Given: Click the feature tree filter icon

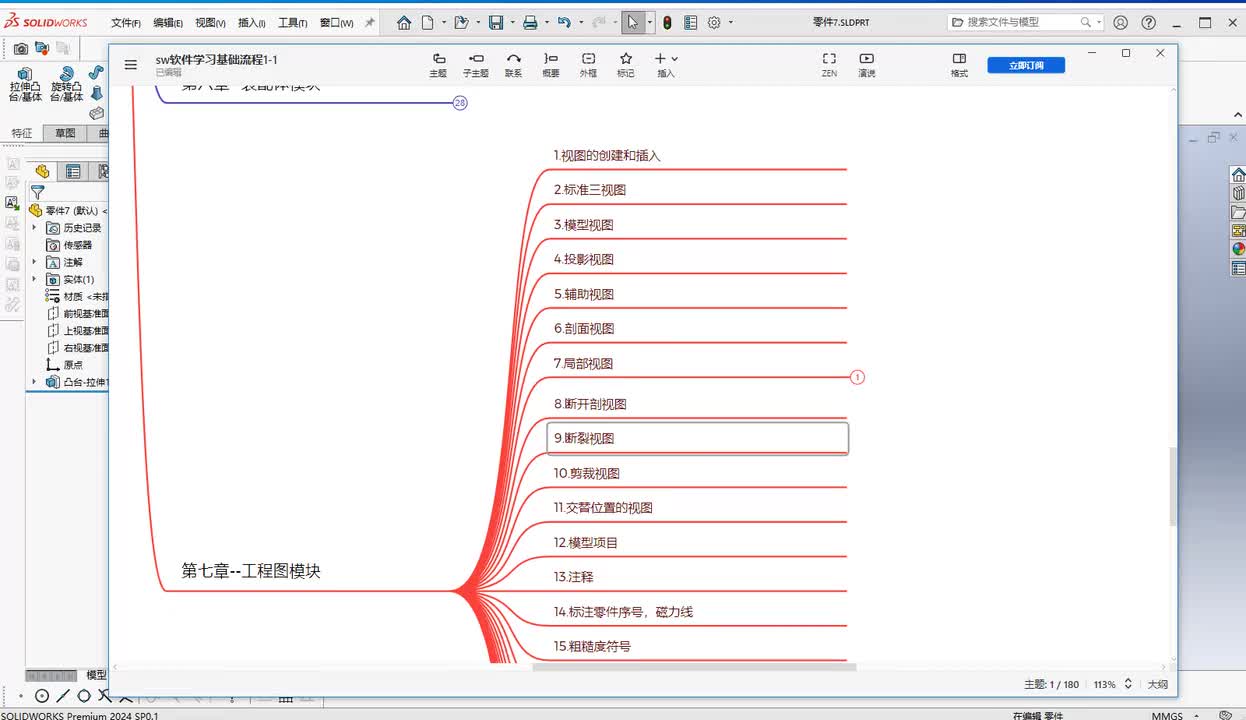Looking at the screenshot, I should pyautogui.click(x=37, y=192).
